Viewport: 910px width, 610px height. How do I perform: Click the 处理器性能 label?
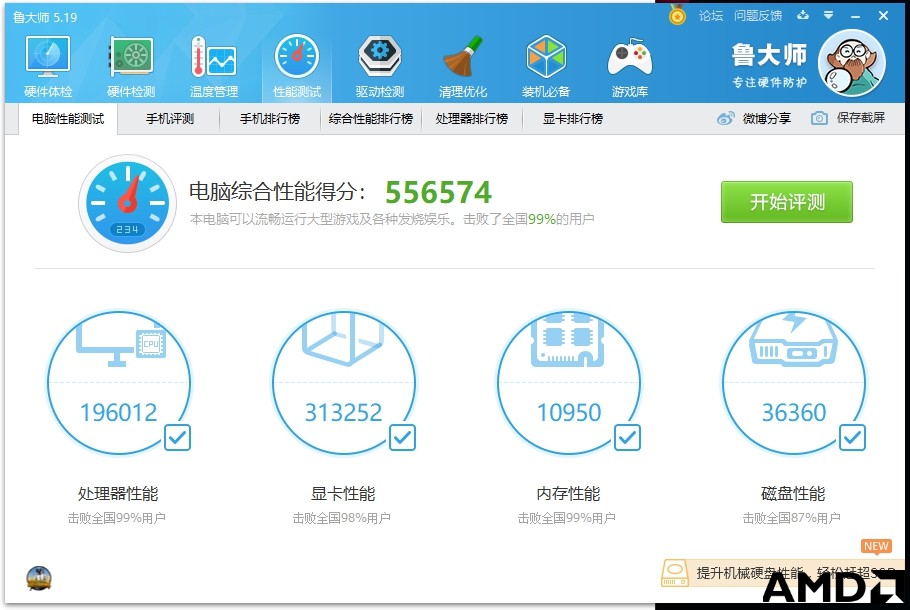pyautogui.click(x=118, y=494)
